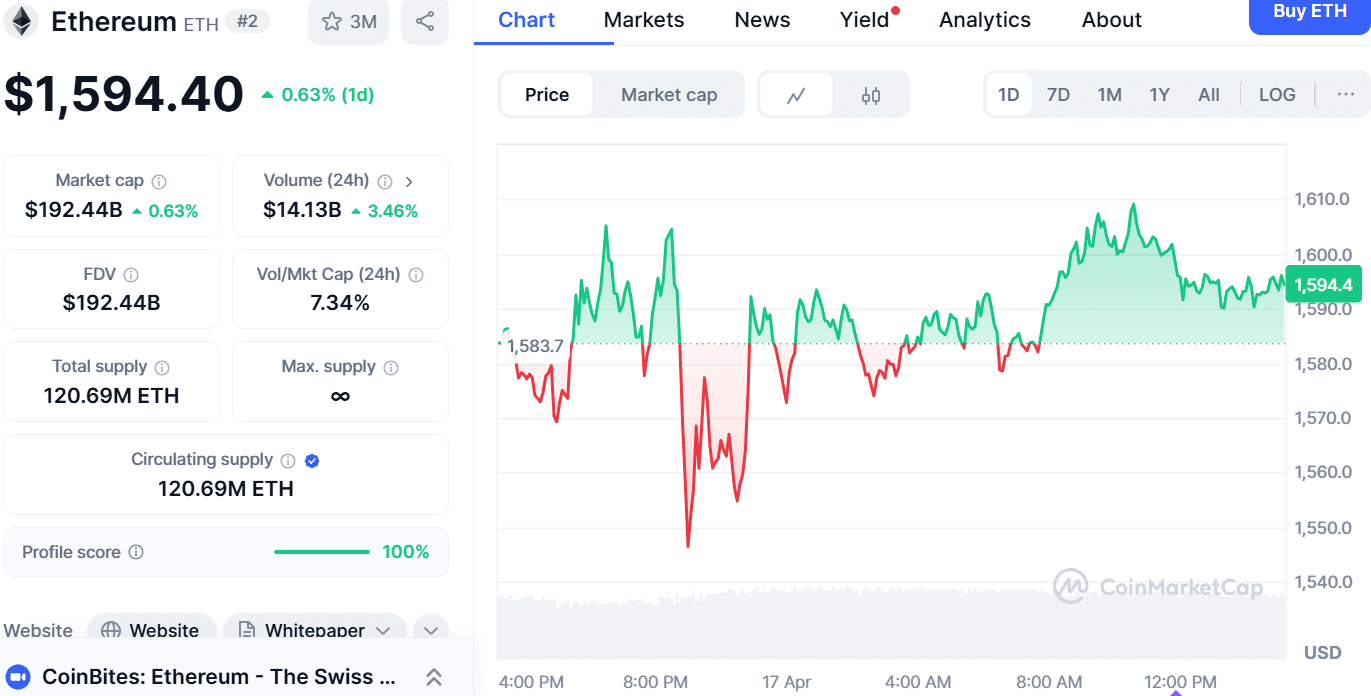This screenshot has height=696, width=1371.
Task: Open the Website link with the globe icon
Action: [151, 630]
